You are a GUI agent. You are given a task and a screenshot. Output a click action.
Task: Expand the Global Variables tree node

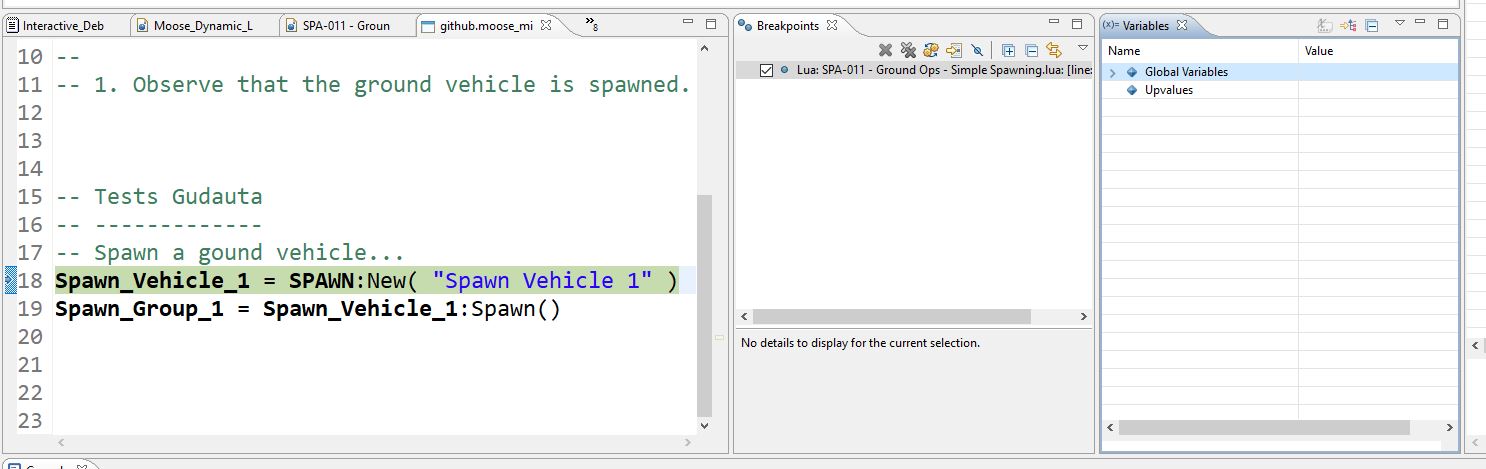tap(1113, 73)
